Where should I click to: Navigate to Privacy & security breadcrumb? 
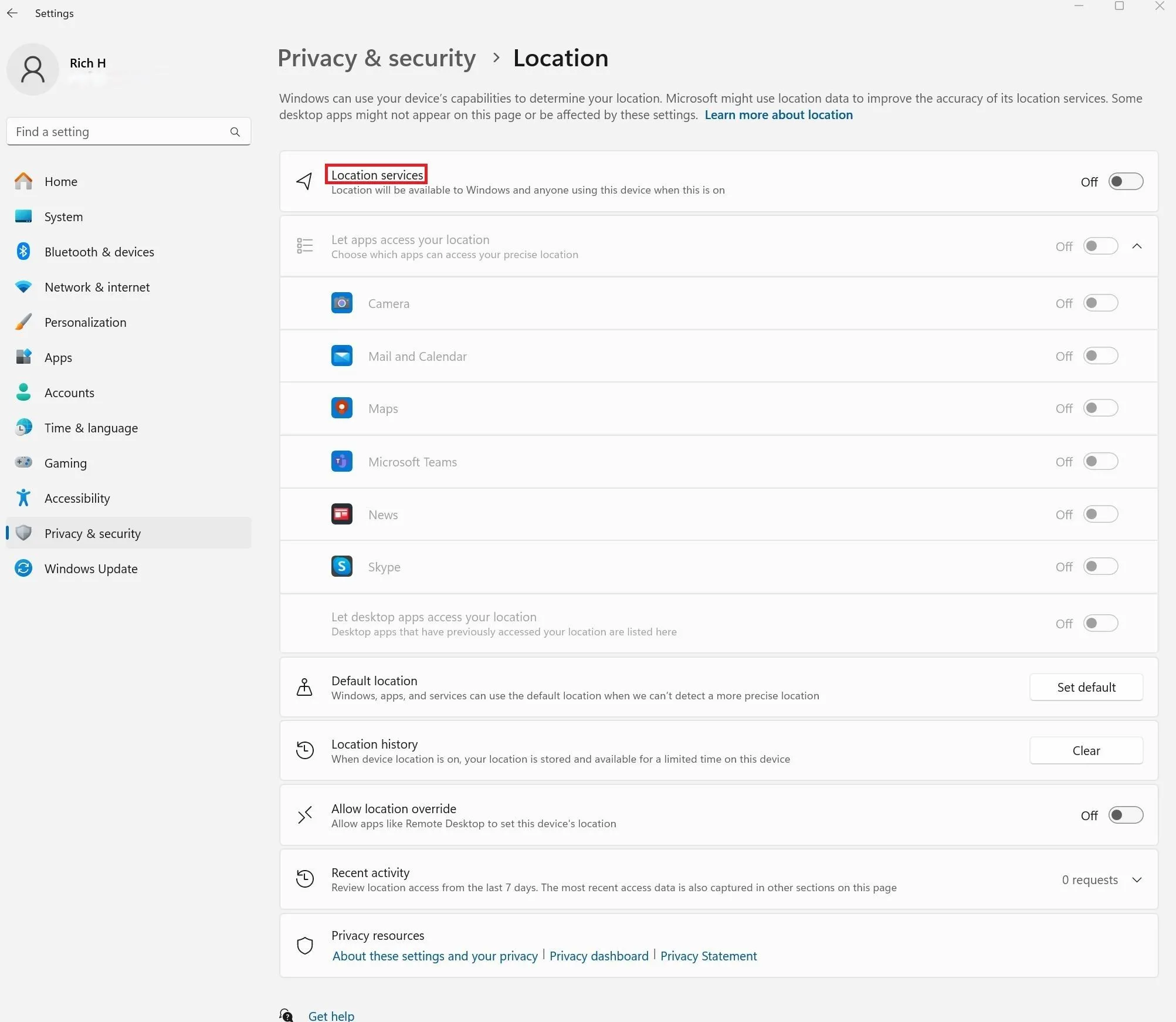377,58
